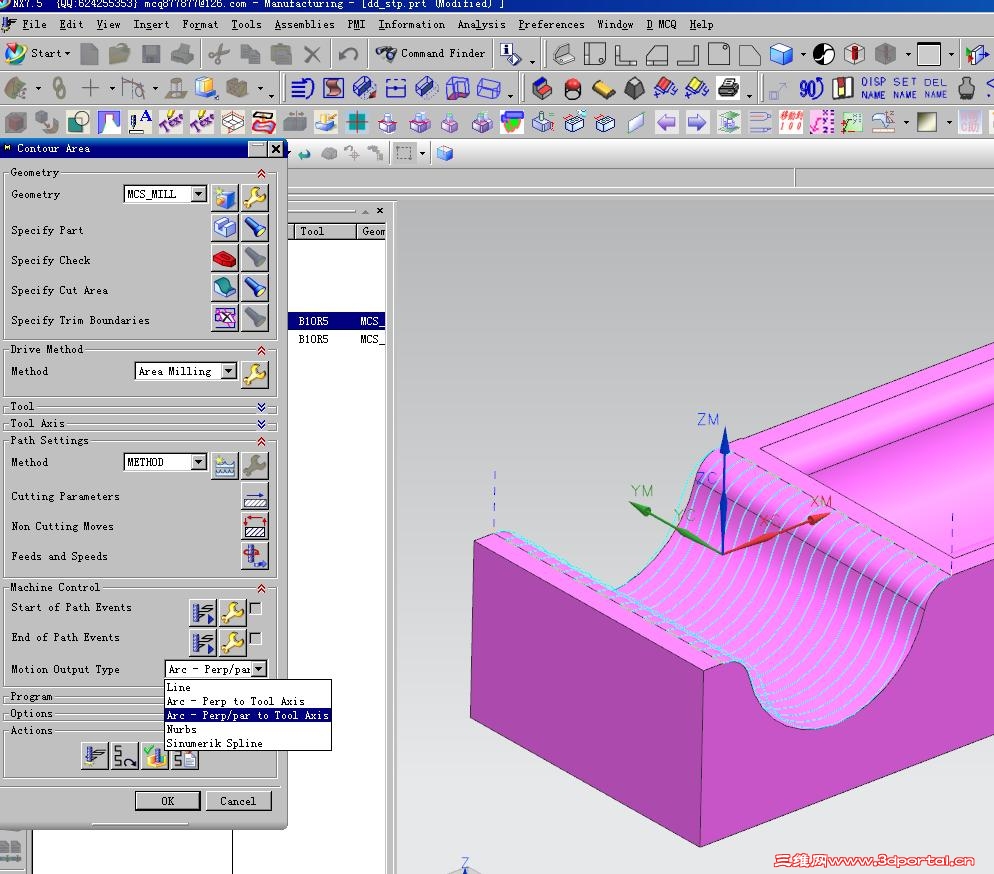Choose Sinumerik Spline option in list
This screenshot has width=994, height=874.
(x=214, y=743)
